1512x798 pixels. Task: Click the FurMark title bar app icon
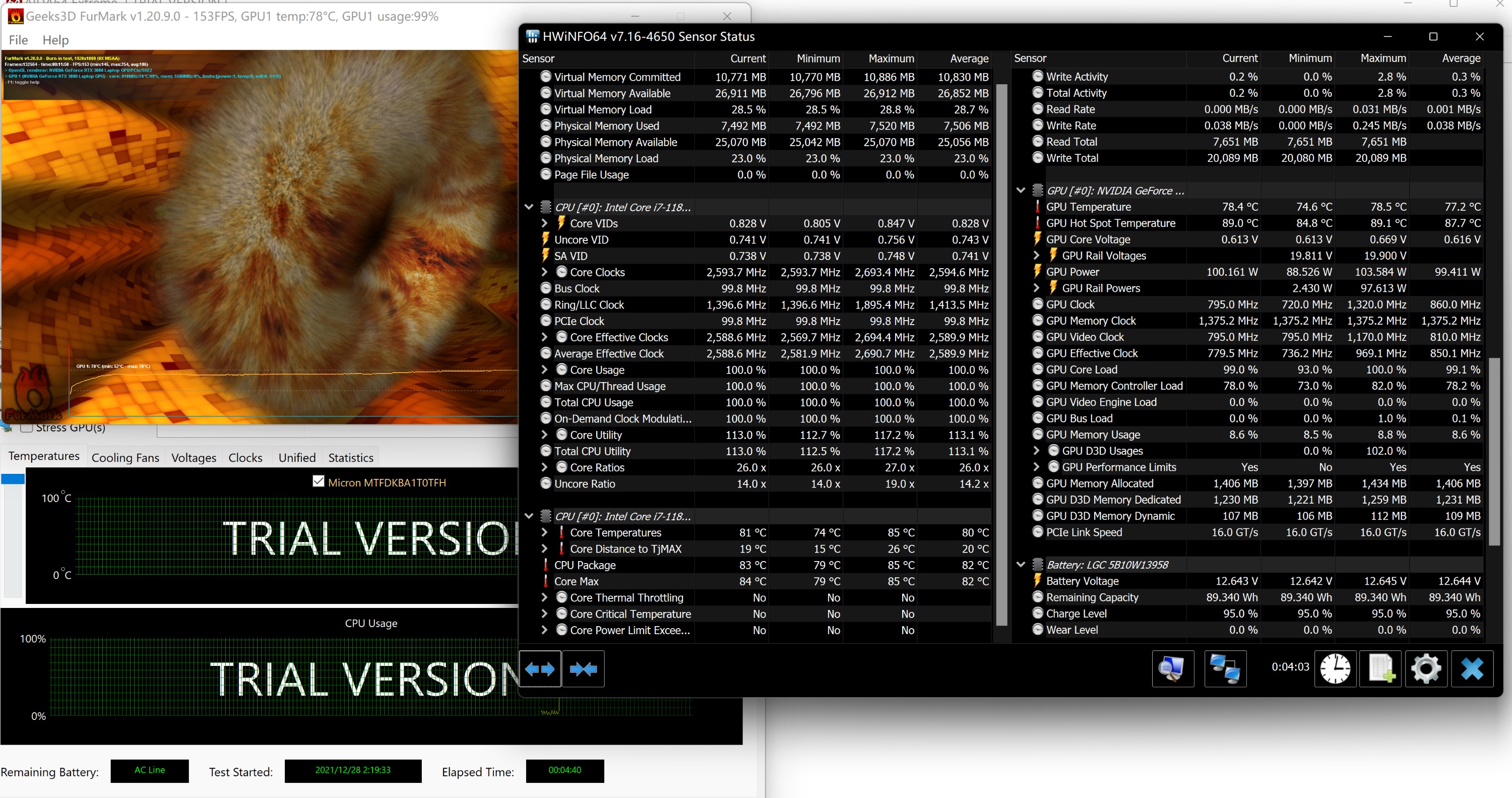15,16
